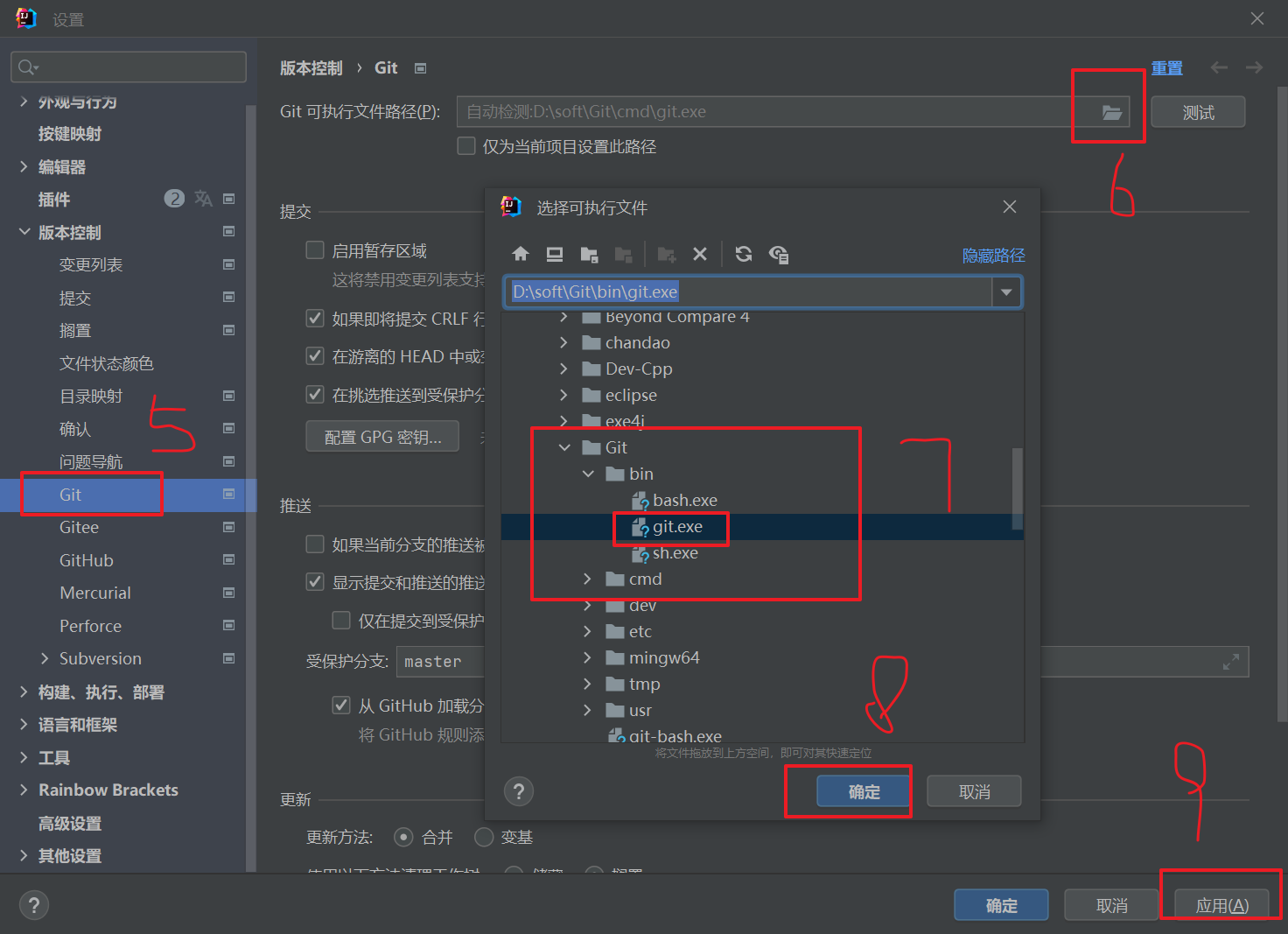Screen dimensions: 1288x934
Task: Uncheck 在挑选推送到受保护 checkbox
Action: [315, 395]
